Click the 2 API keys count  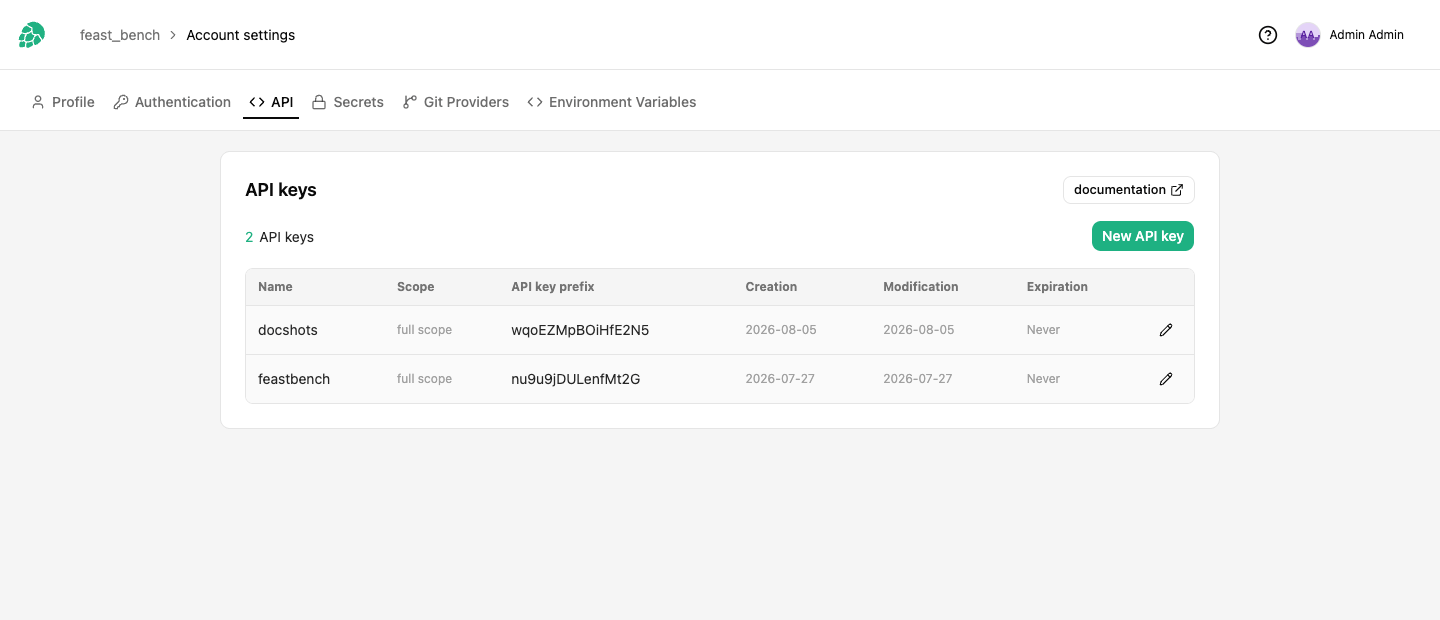[280, 237]
